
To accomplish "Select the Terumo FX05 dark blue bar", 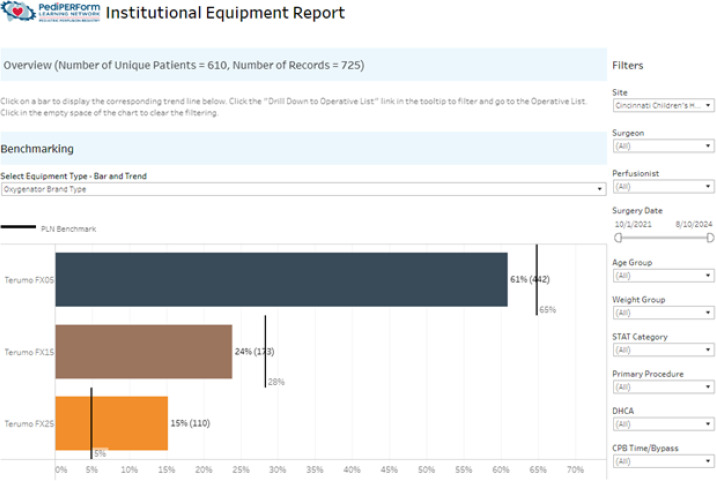I will [281, 280].
